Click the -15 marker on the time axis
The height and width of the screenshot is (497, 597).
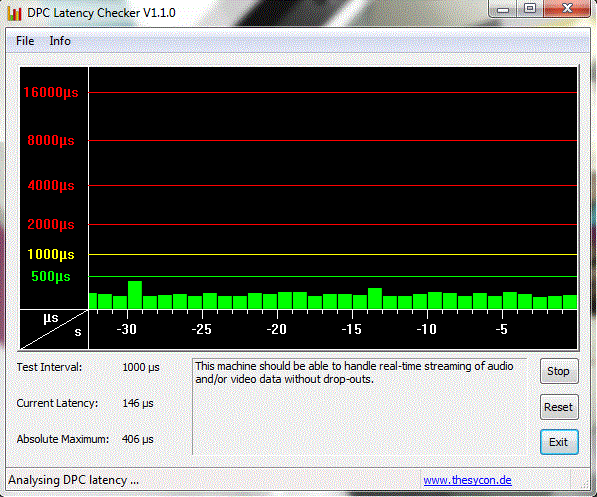click(x=351, y=329)
